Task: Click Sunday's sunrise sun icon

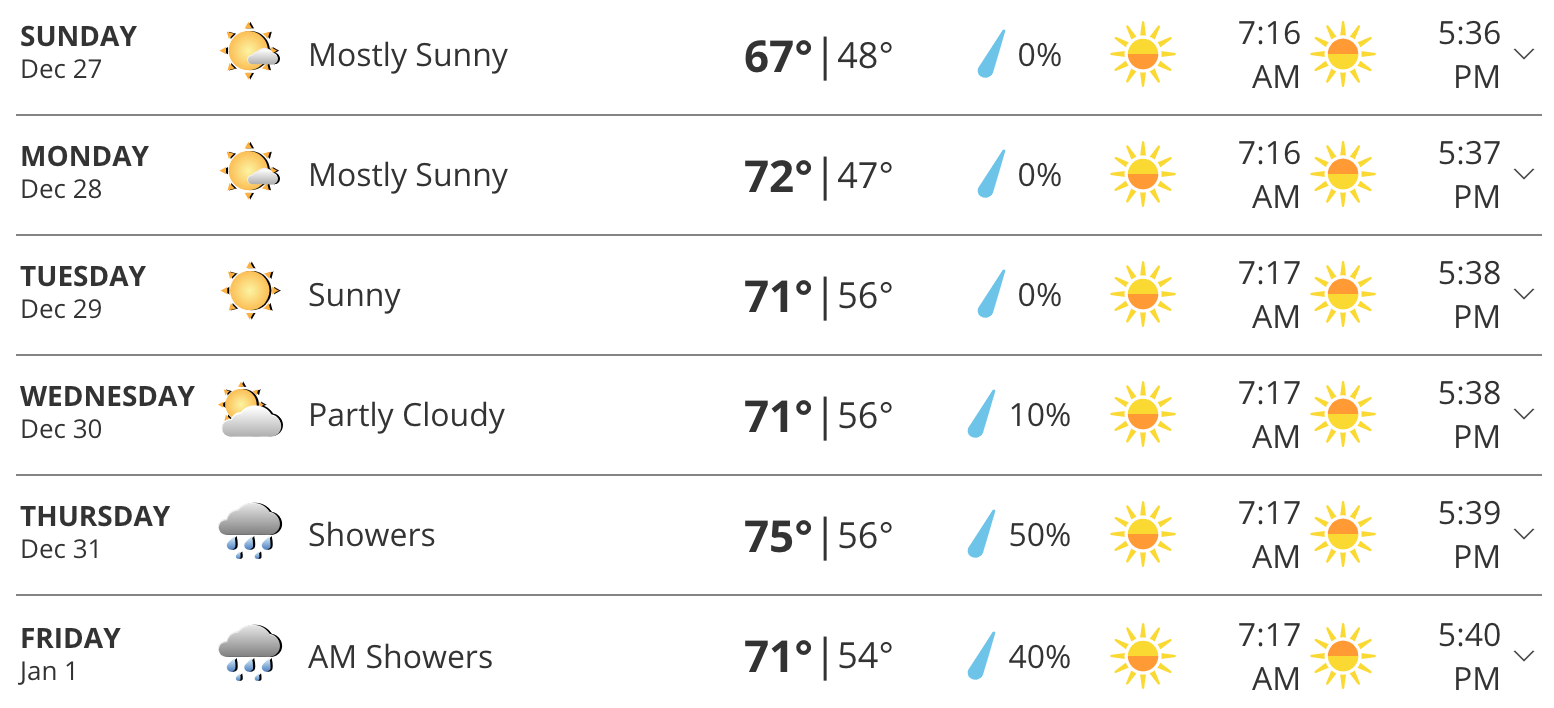Action: pos(1142,54)
